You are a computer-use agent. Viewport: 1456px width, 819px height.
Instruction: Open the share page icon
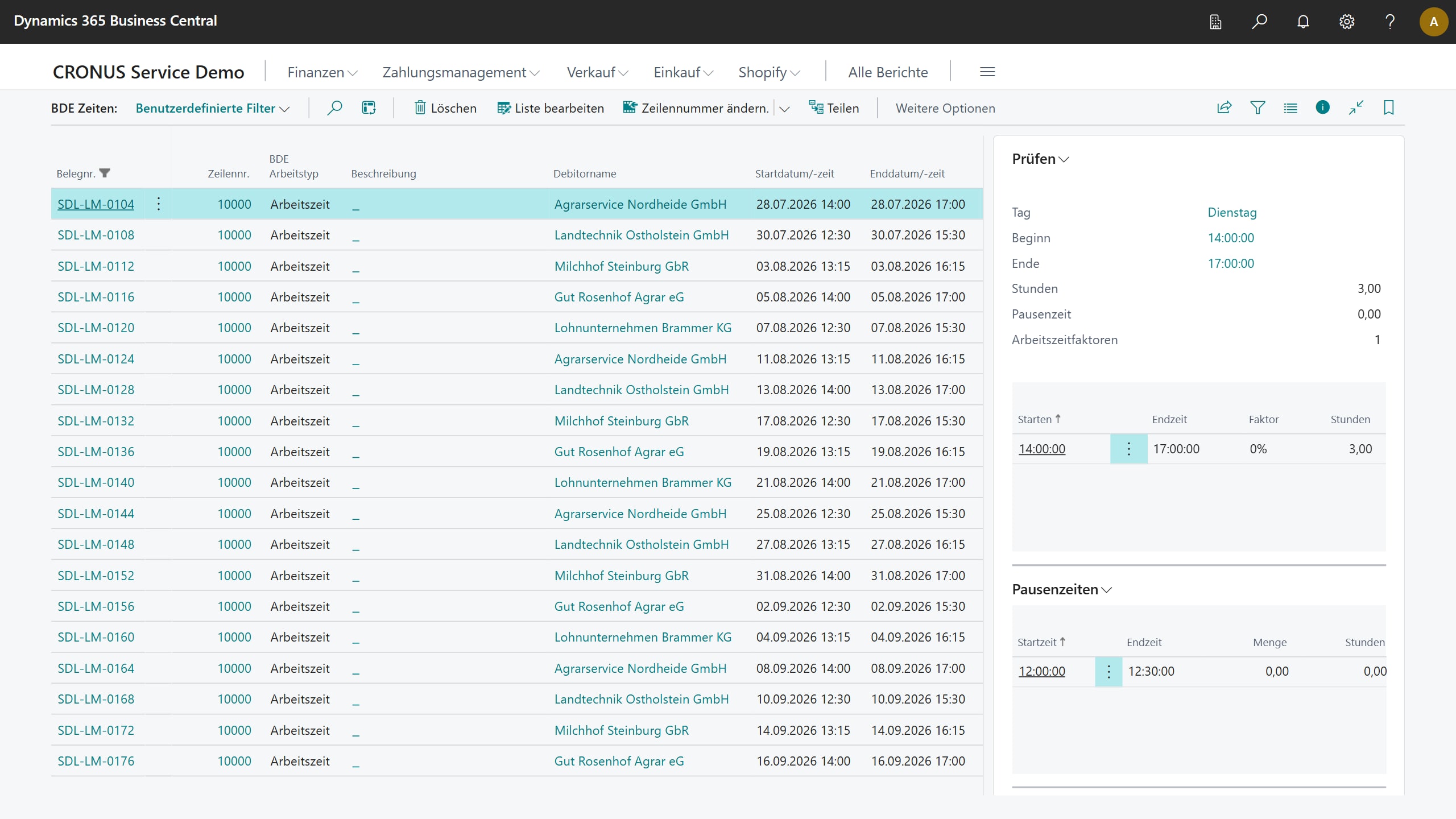[1224, 107]
